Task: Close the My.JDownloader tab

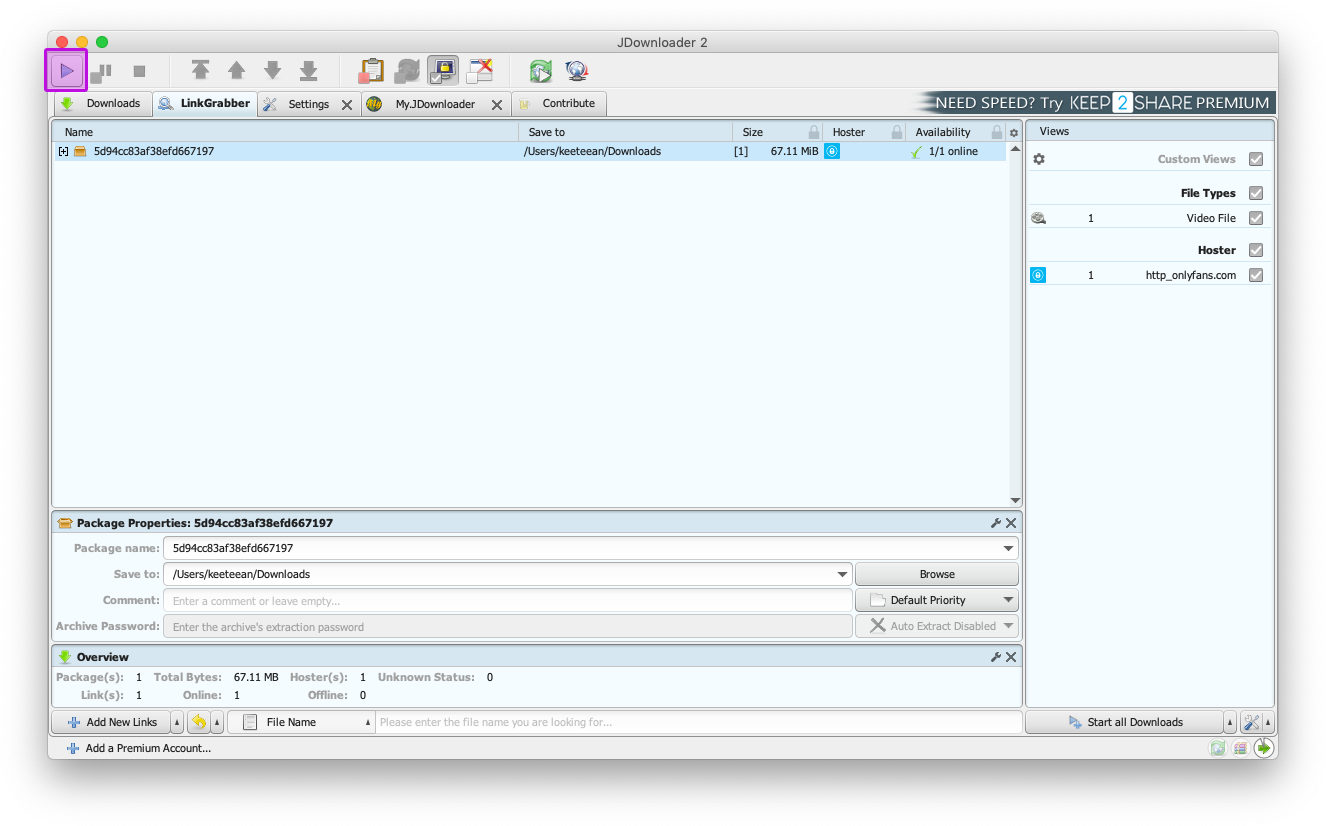Action: (x=497, y=104)
